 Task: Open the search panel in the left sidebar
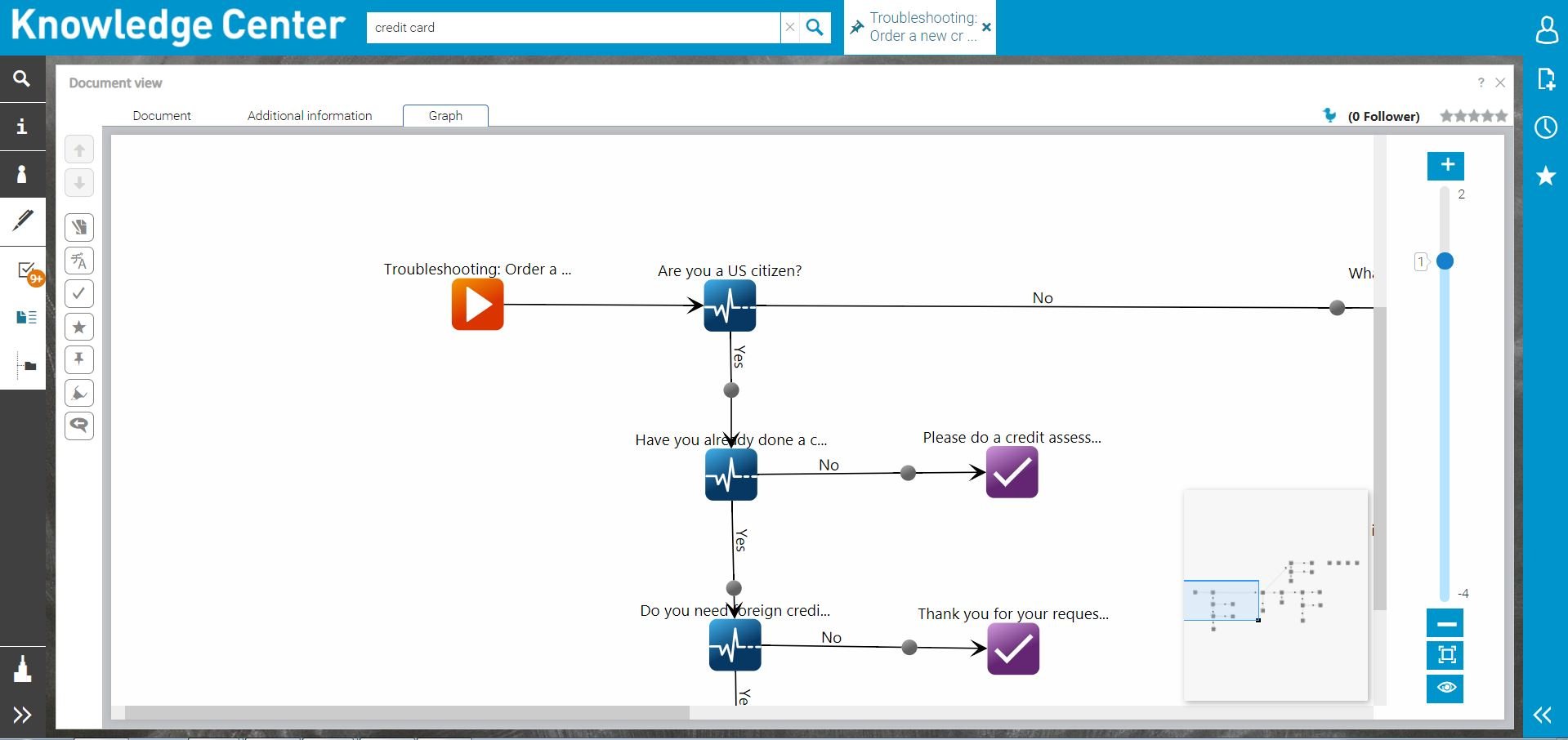pyautogui.click(x=22, y=79)
